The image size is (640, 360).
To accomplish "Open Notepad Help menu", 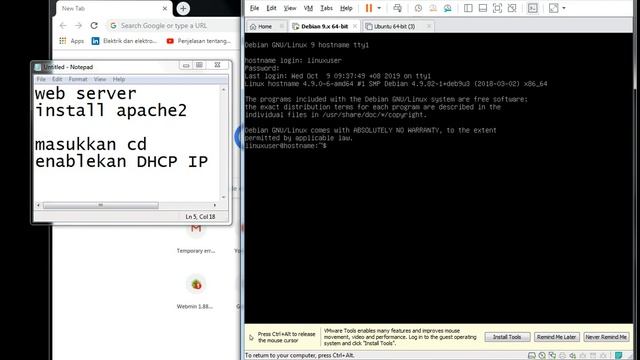I will (119, 79).
